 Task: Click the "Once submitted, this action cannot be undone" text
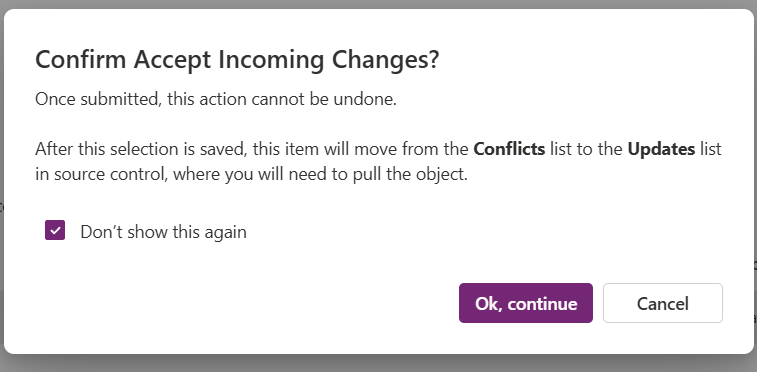pos(216,99)
